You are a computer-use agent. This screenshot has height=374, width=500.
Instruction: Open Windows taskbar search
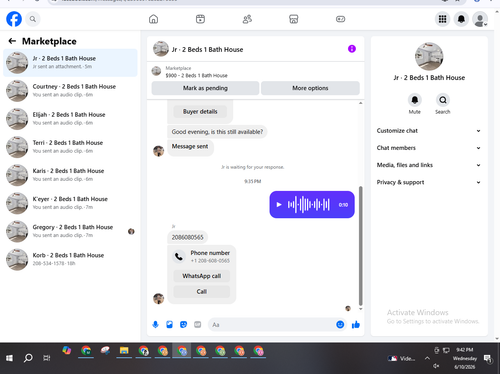pos(28,358)
